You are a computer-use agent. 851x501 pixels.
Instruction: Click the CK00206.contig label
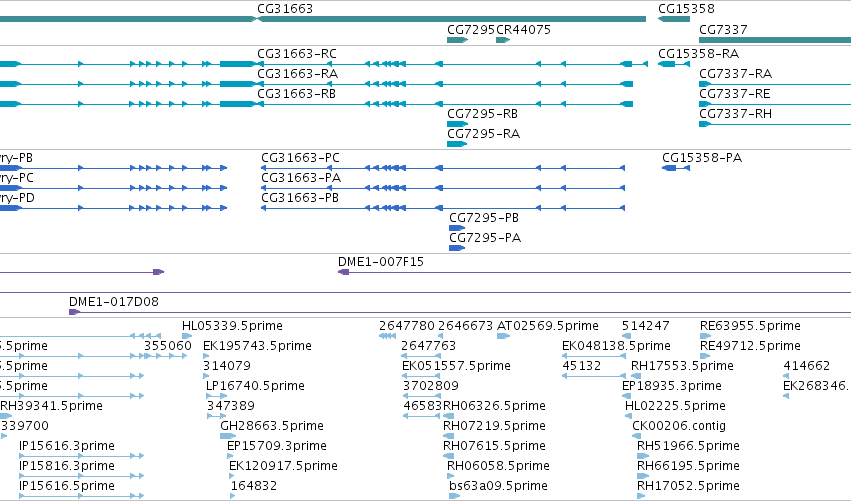point(679,427)
